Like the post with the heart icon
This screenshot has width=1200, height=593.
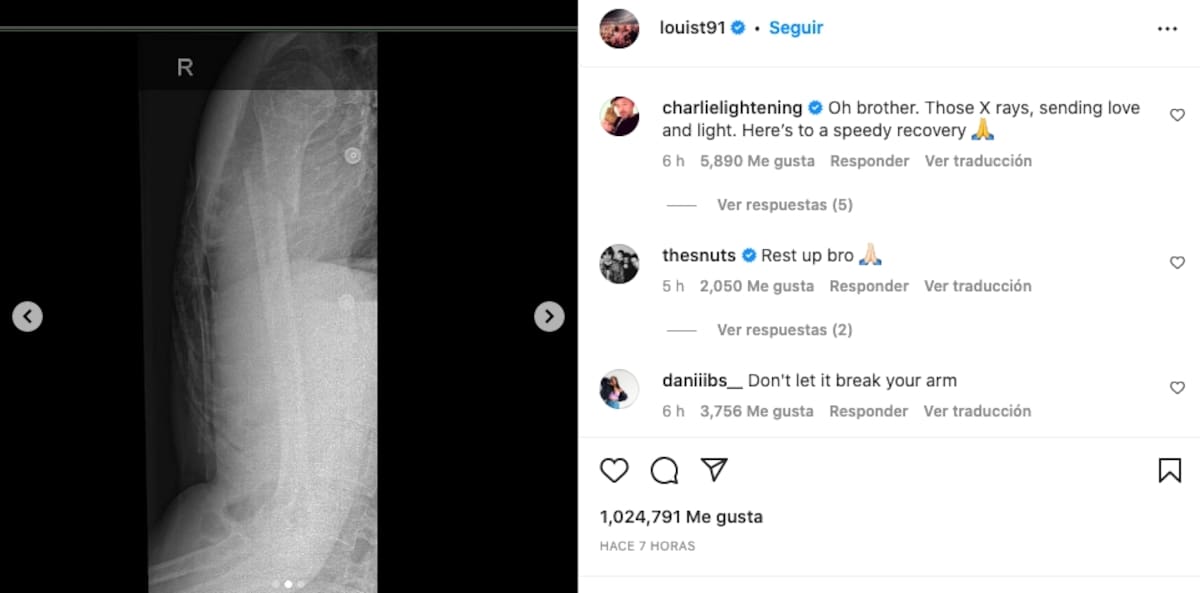coord(614,470)
